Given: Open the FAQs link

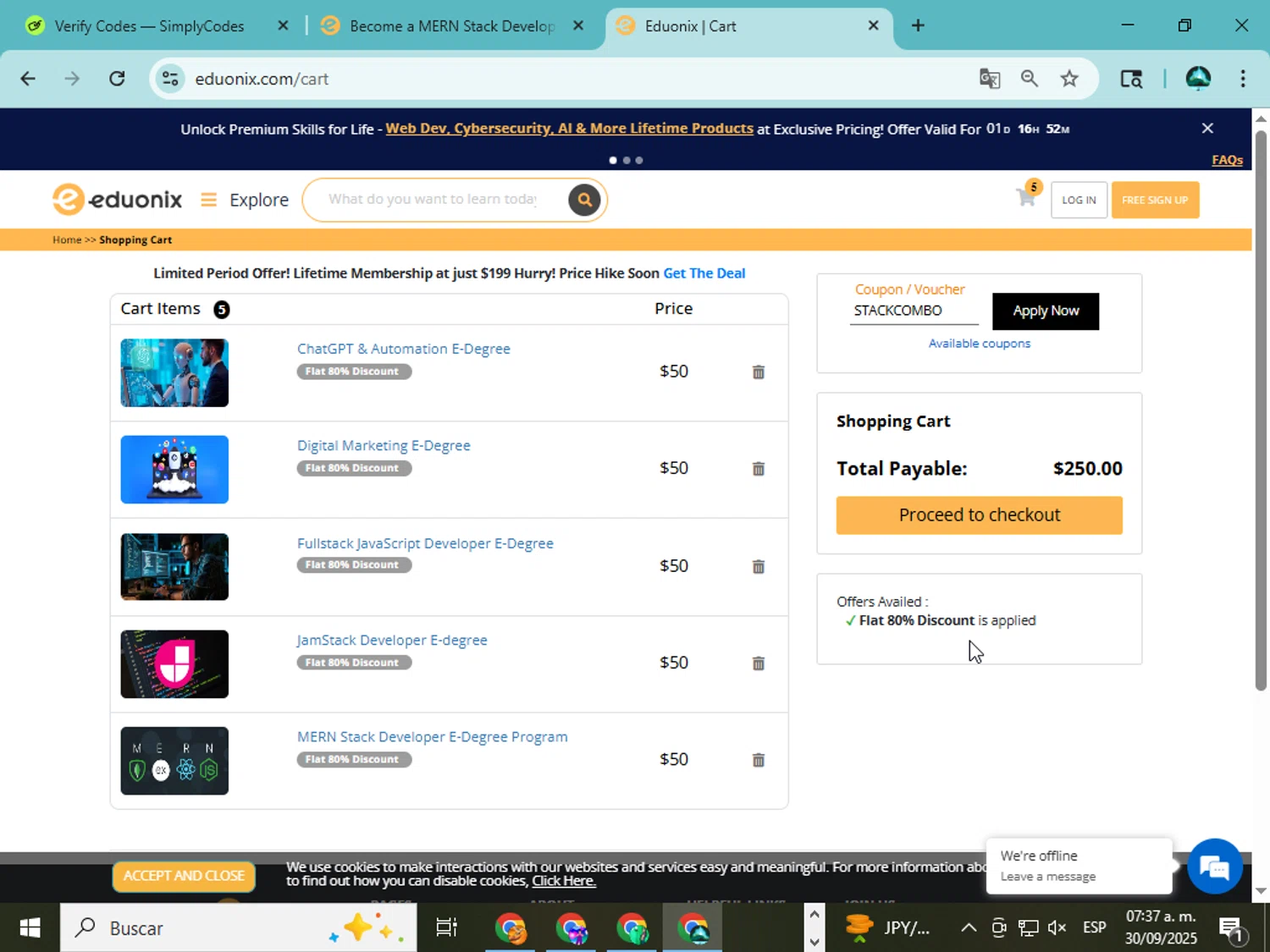Looking at the screenshot, I should [1227, 160].
